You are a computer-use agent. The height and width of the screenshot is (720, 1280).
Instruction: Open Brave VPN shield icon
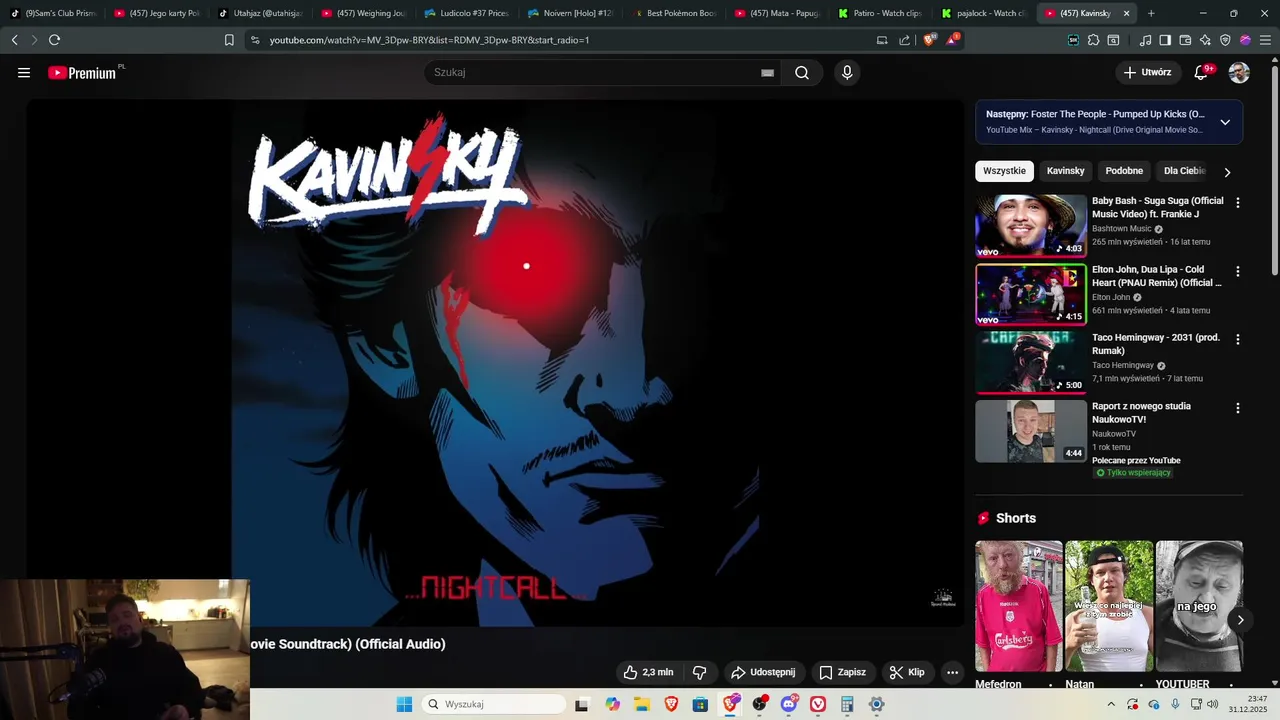tap(1225, 40)
